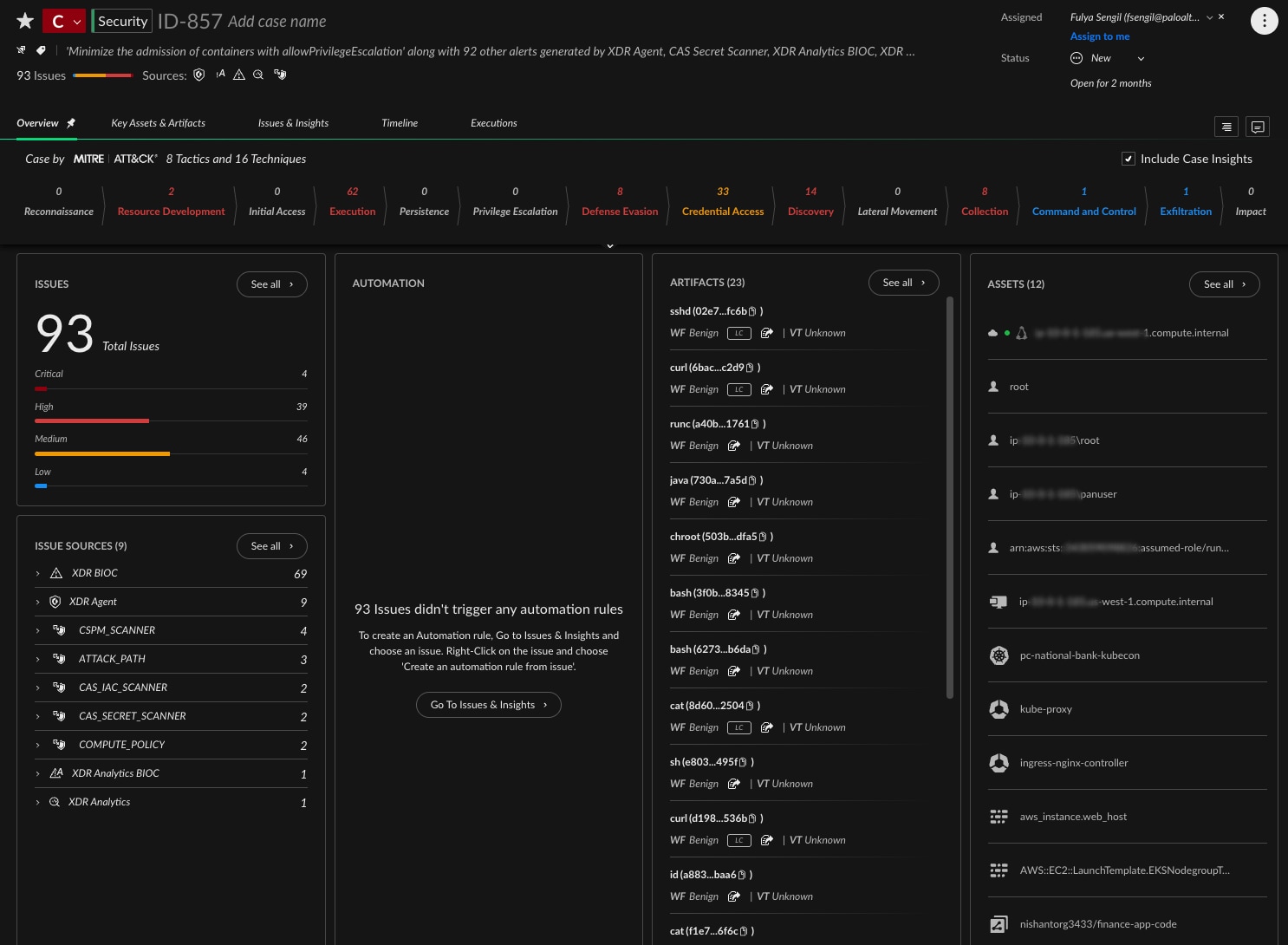Viewport: 1288px width, 945px height.
Task: Open the three-dot more options menu
Action: (1265, 21)
